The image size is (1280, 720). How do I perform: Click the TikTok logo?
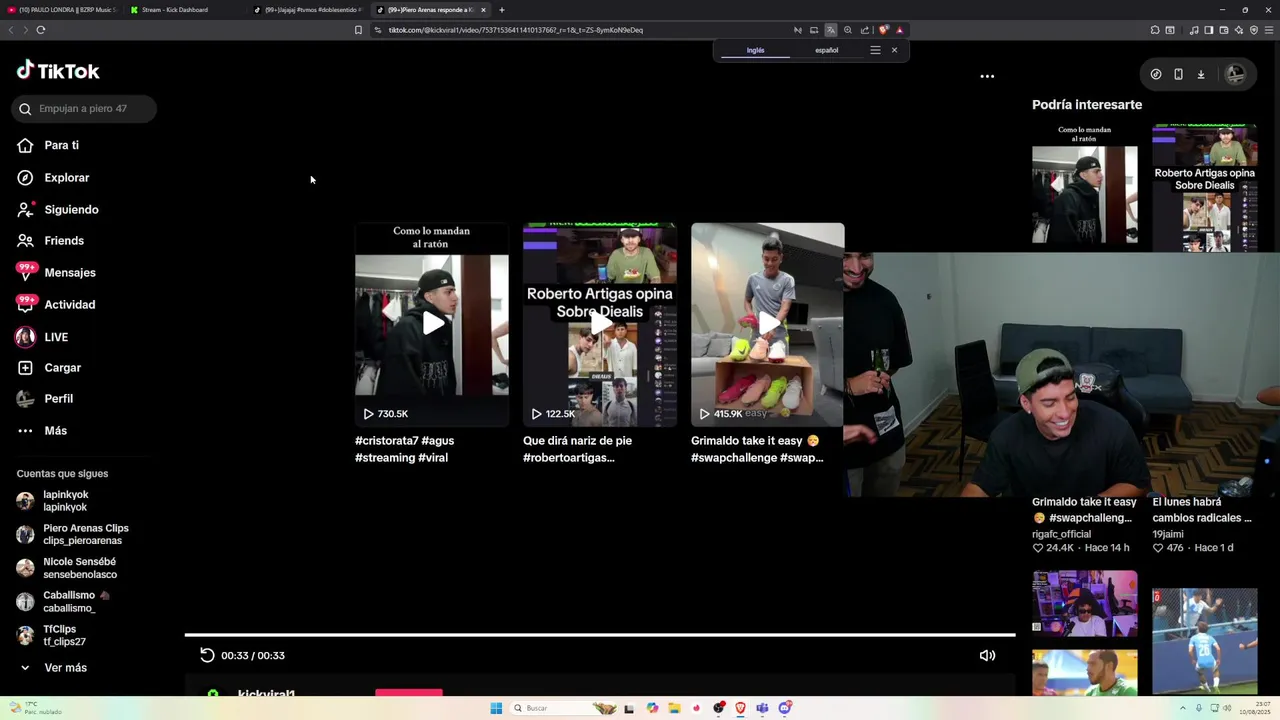58,71
